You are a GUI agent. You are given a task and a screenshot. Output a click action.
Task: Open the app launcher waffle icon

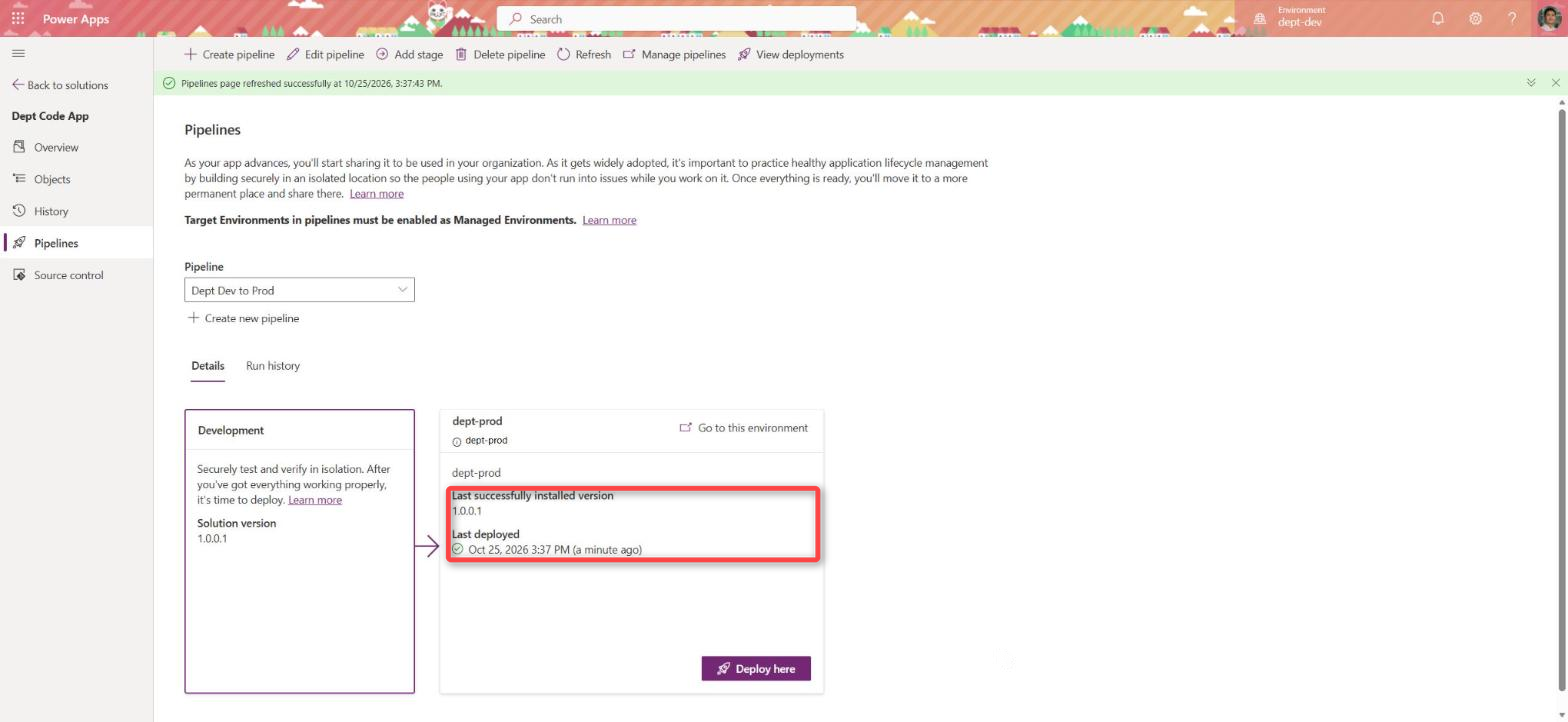tap(18, 18)
